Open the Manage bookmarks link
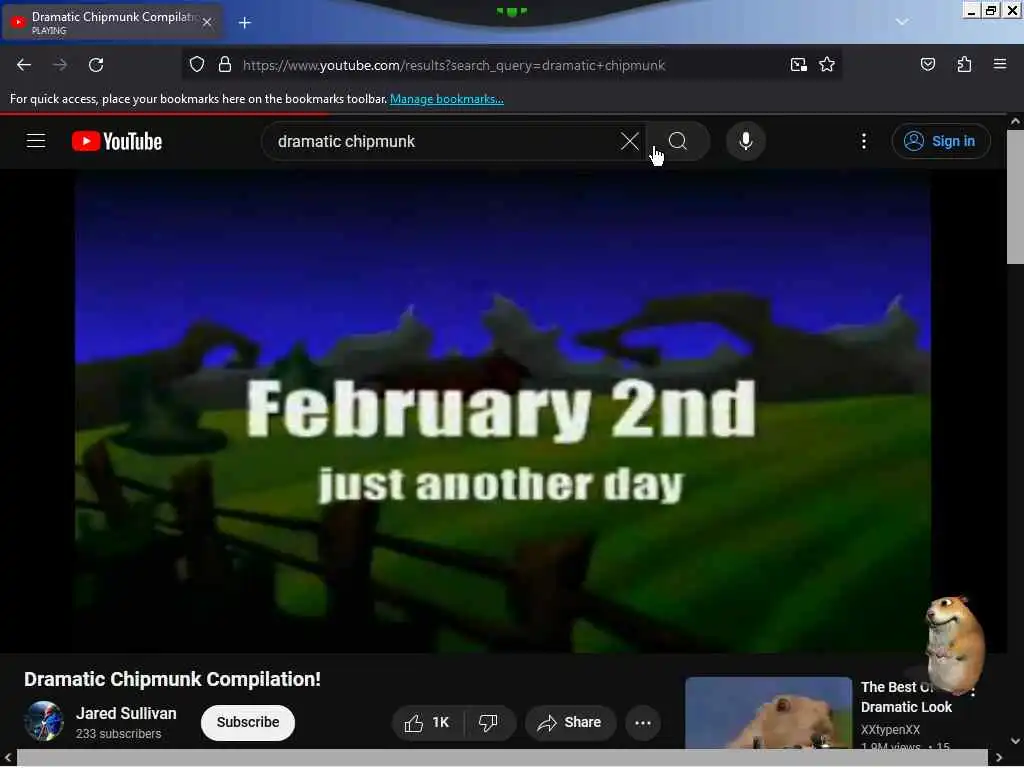1024x768 pixels. (x=447, y=99)
